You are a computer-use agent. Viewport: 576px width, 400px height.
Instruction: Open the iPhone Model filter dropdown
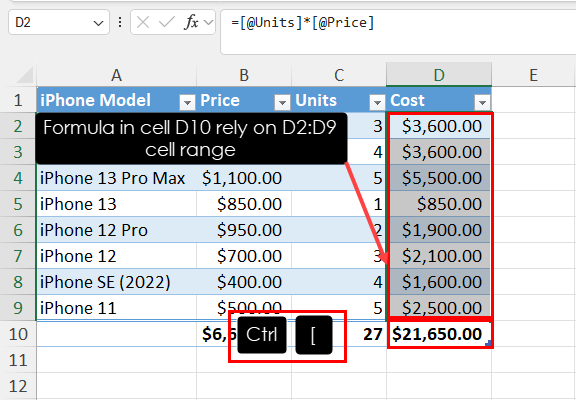point(187,102)
